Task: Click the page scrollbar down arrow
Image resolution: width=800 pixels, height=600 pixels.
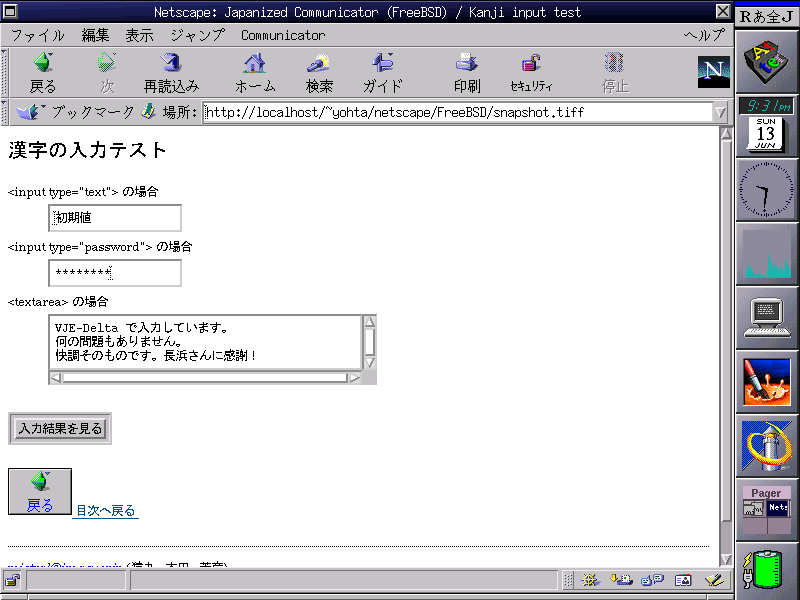Action: point(726,559)
